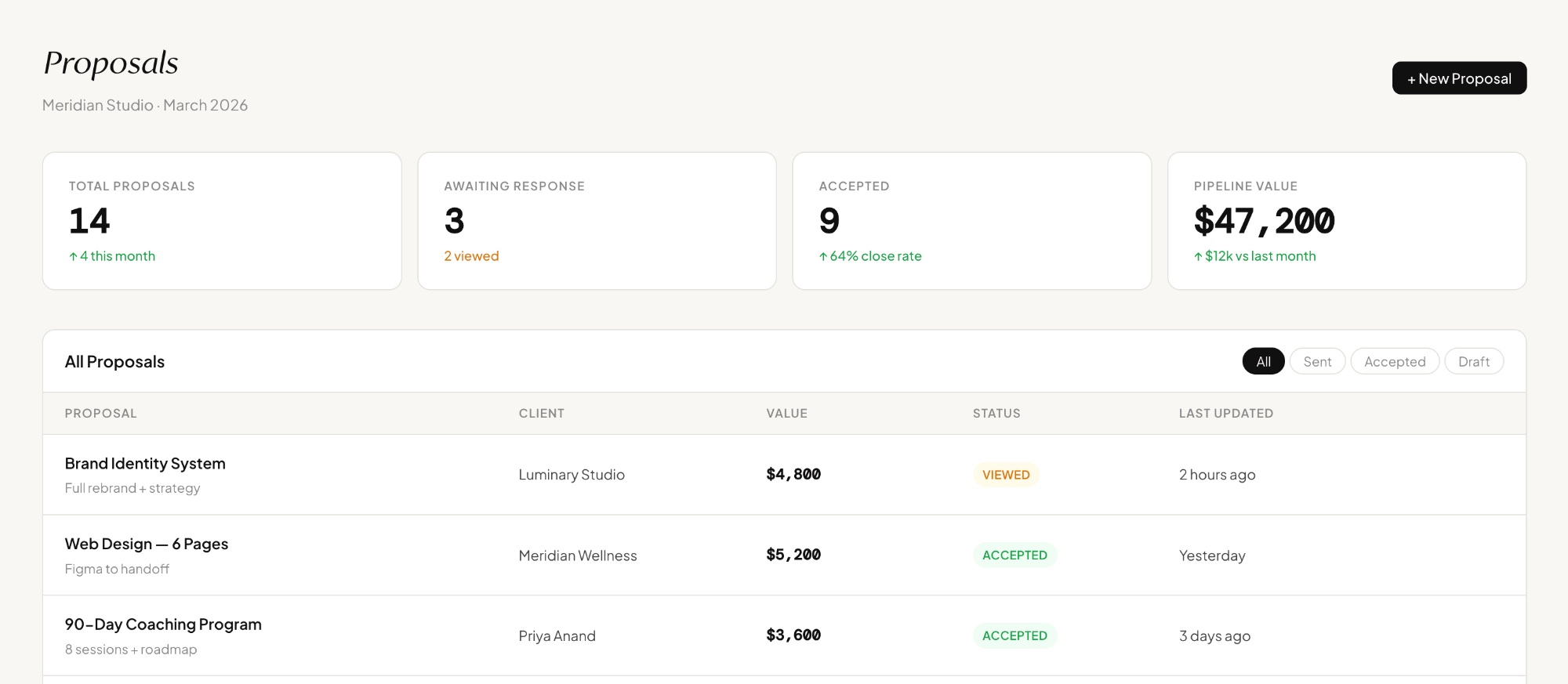Open Web Design — 6 Pages proposal
The width and height of the screenshot is (1568, 684).
click(x=147, y=544)
